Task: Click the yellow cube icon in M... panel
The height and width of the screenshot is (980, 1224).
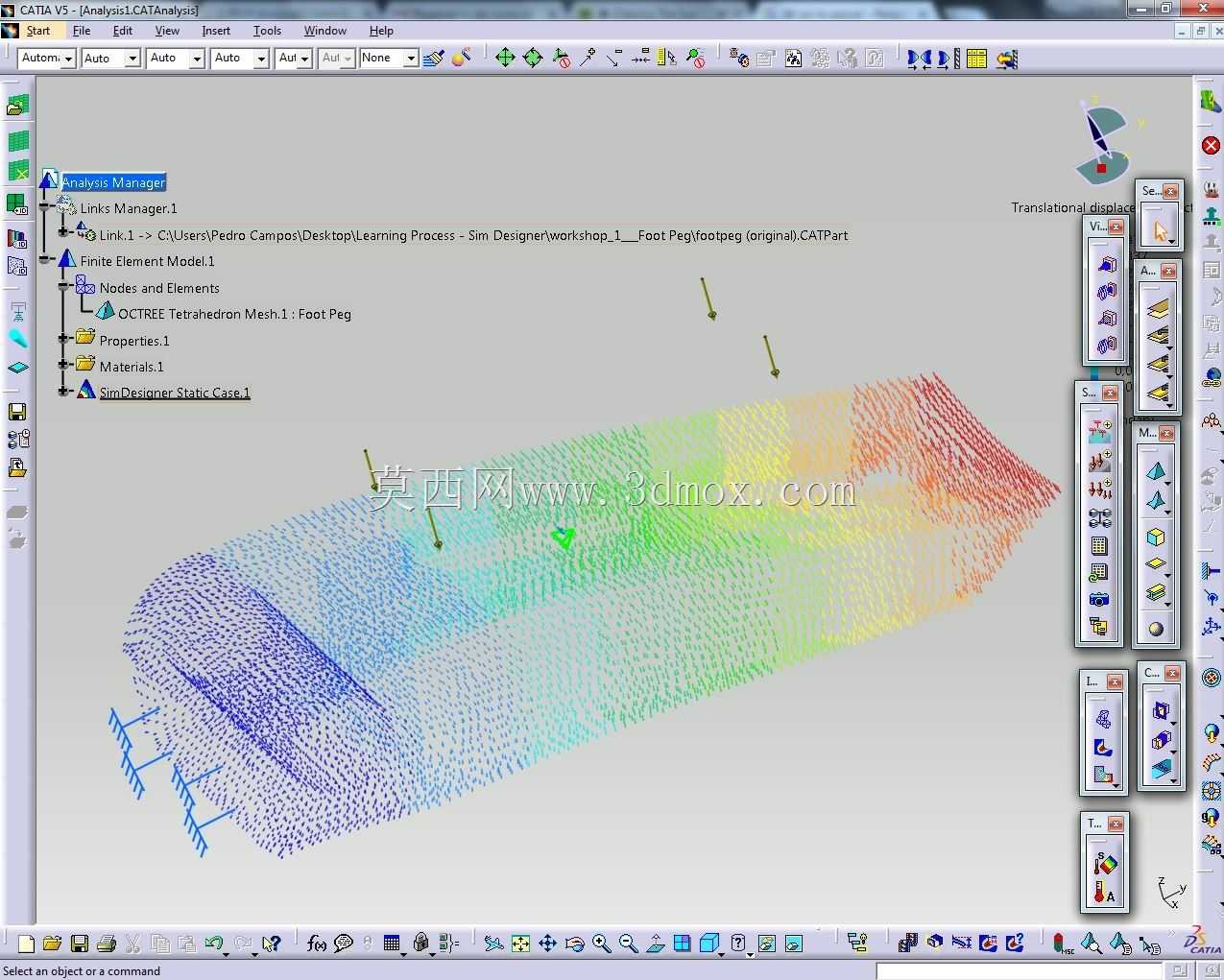Action: [1156, 537]
